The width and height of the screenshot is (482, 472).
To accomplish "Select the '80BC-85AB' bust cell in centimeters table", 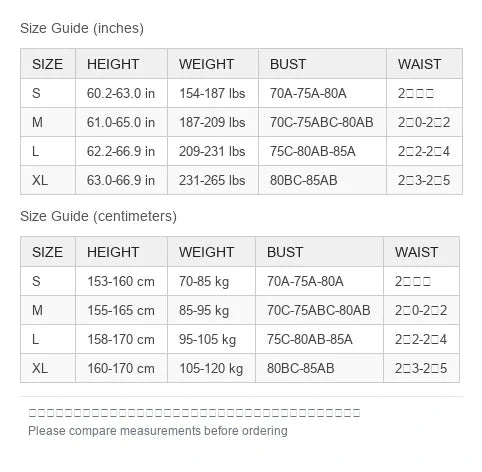I will 319,368.
